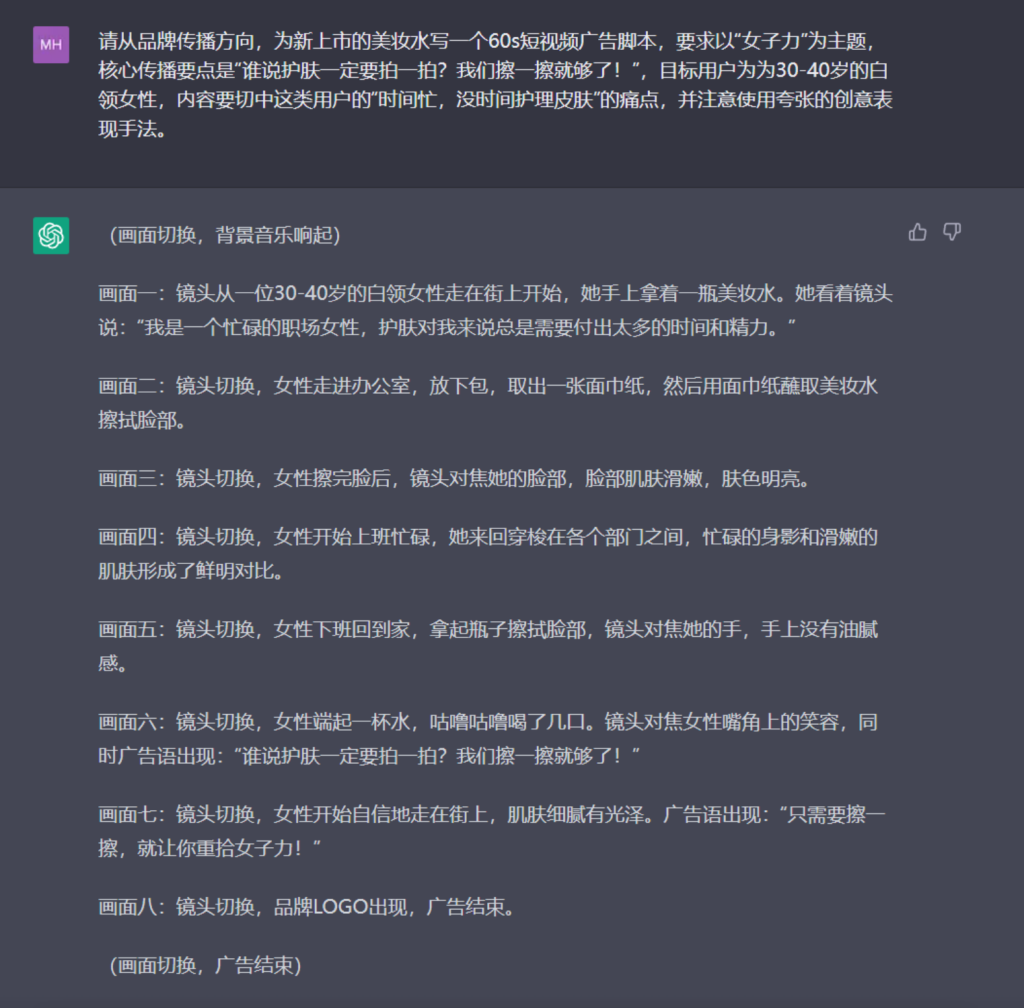Click the purple MH user avatar
This screenshot has height=1008, width=1024.
tap(51, 44)
